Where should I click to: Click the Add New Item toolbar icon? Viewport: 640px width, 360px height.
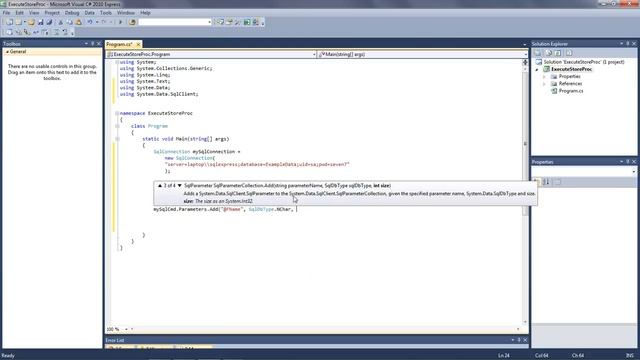pyautogui.click(x=18, y=22)
